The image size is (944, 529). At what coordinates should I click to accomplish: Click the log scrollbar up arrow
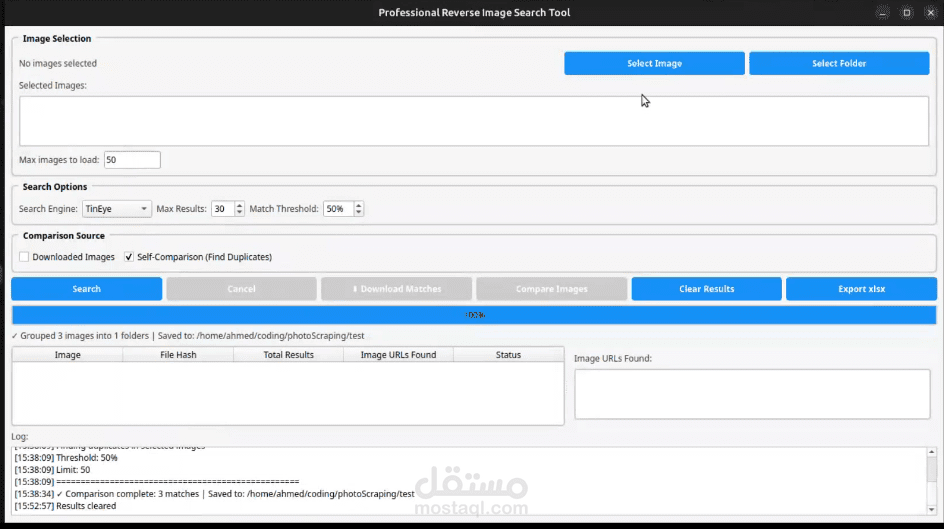[x=931, y=451]
